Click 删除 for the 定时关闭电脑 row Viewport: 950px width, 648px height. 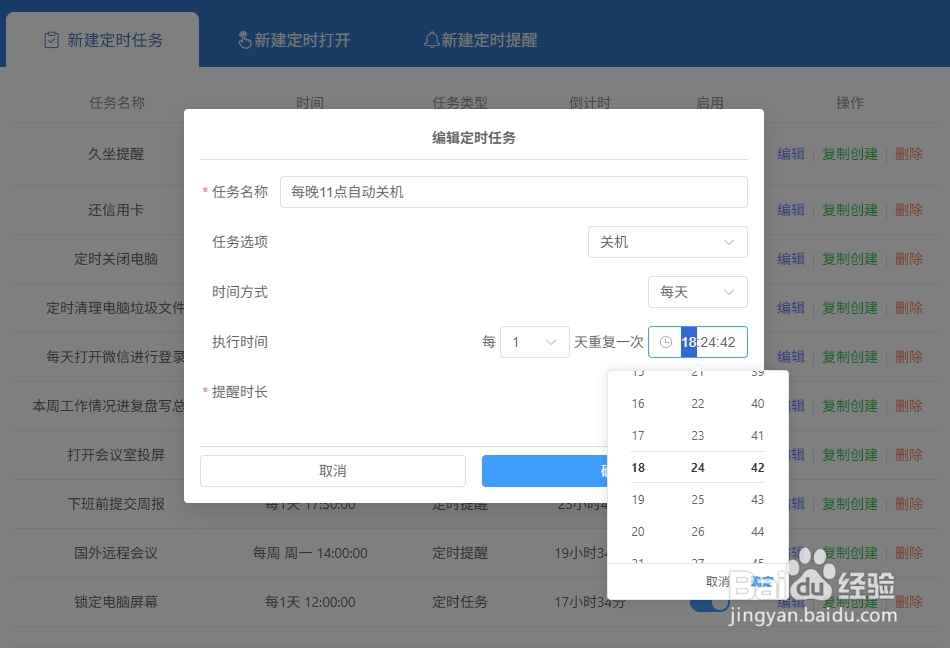pos(909,259)
